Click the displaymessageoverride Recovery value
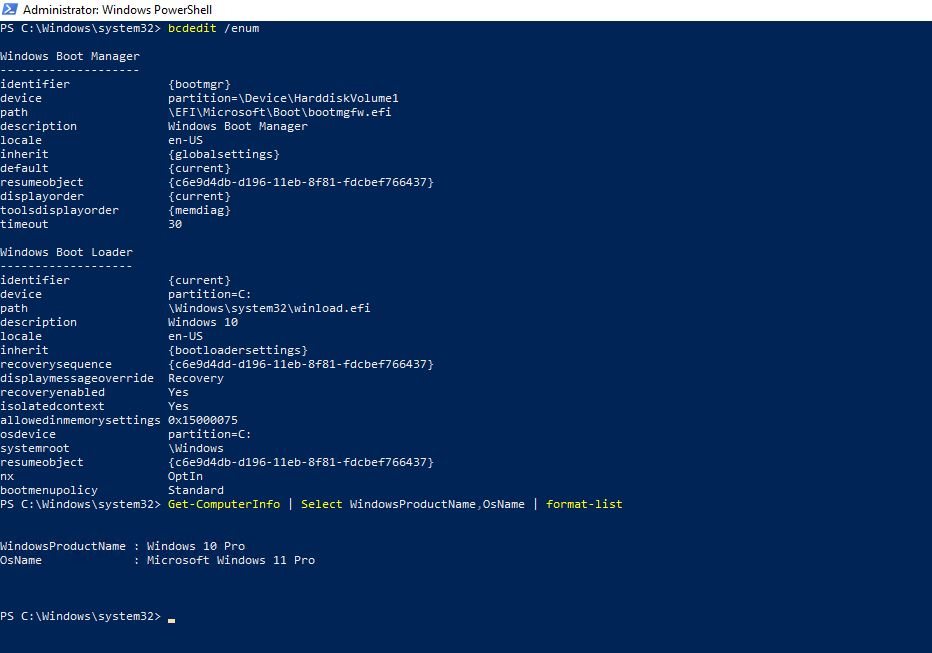The width and height of the screenshot is (932, 653). [196, 378]
